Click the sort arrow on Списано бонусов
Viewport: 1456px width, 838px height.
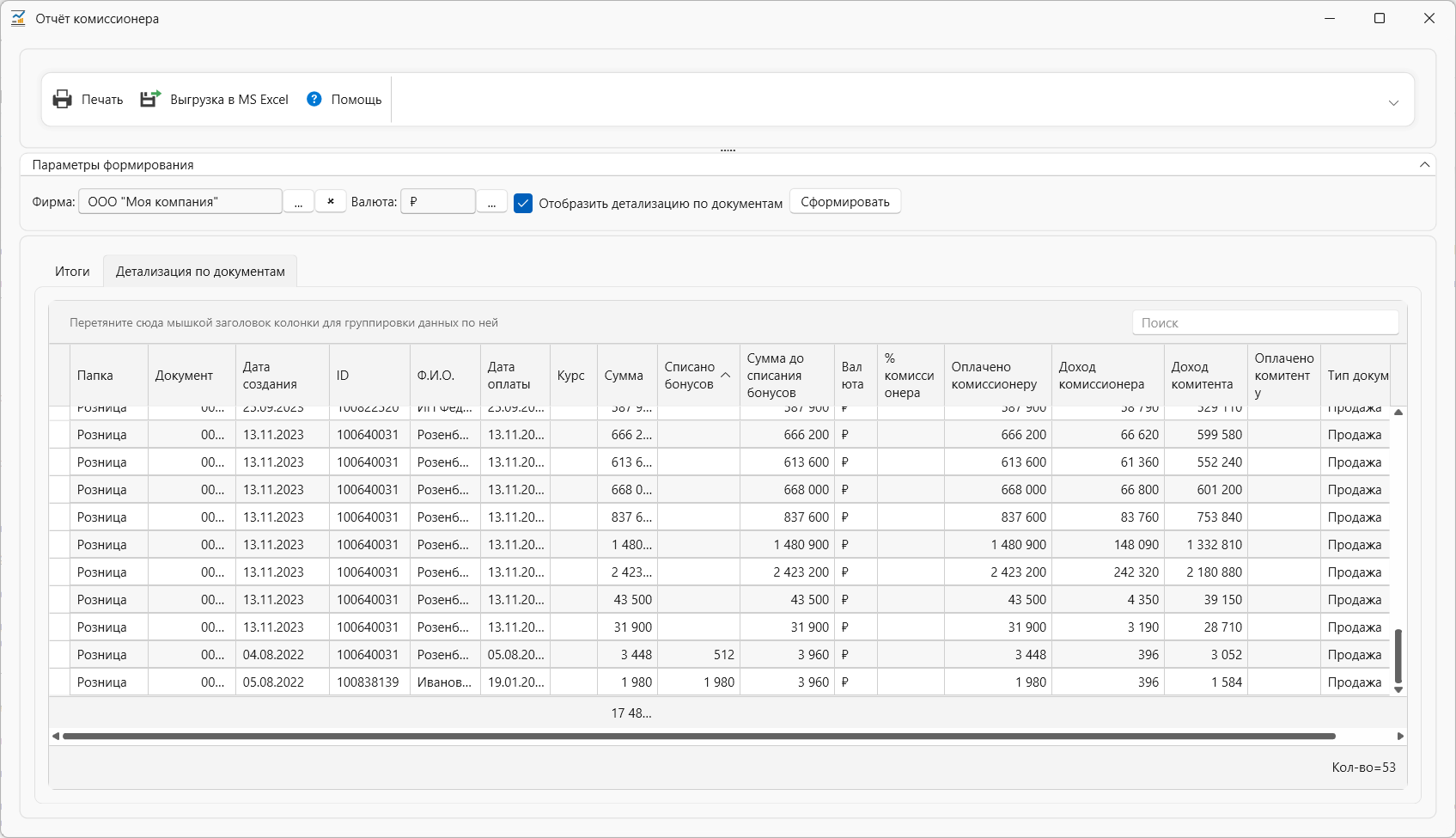click(x=725, y=376)
